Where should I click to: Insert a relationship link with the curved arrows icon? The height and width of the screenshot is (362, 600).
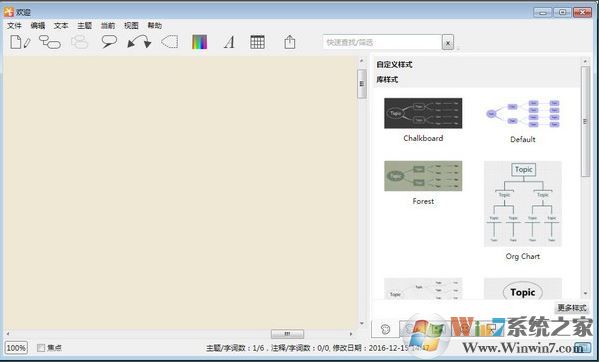click(139, 42)
